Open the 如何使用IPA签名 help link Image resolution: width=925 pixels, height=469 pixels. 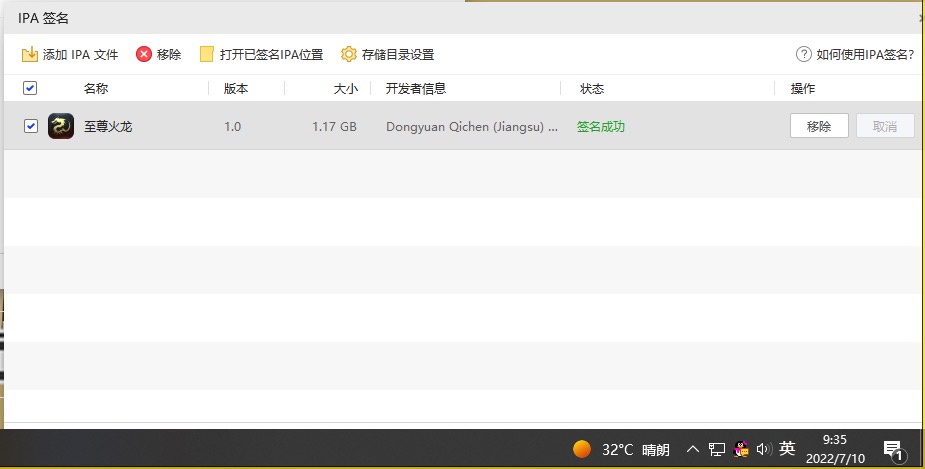pos(855,54)
